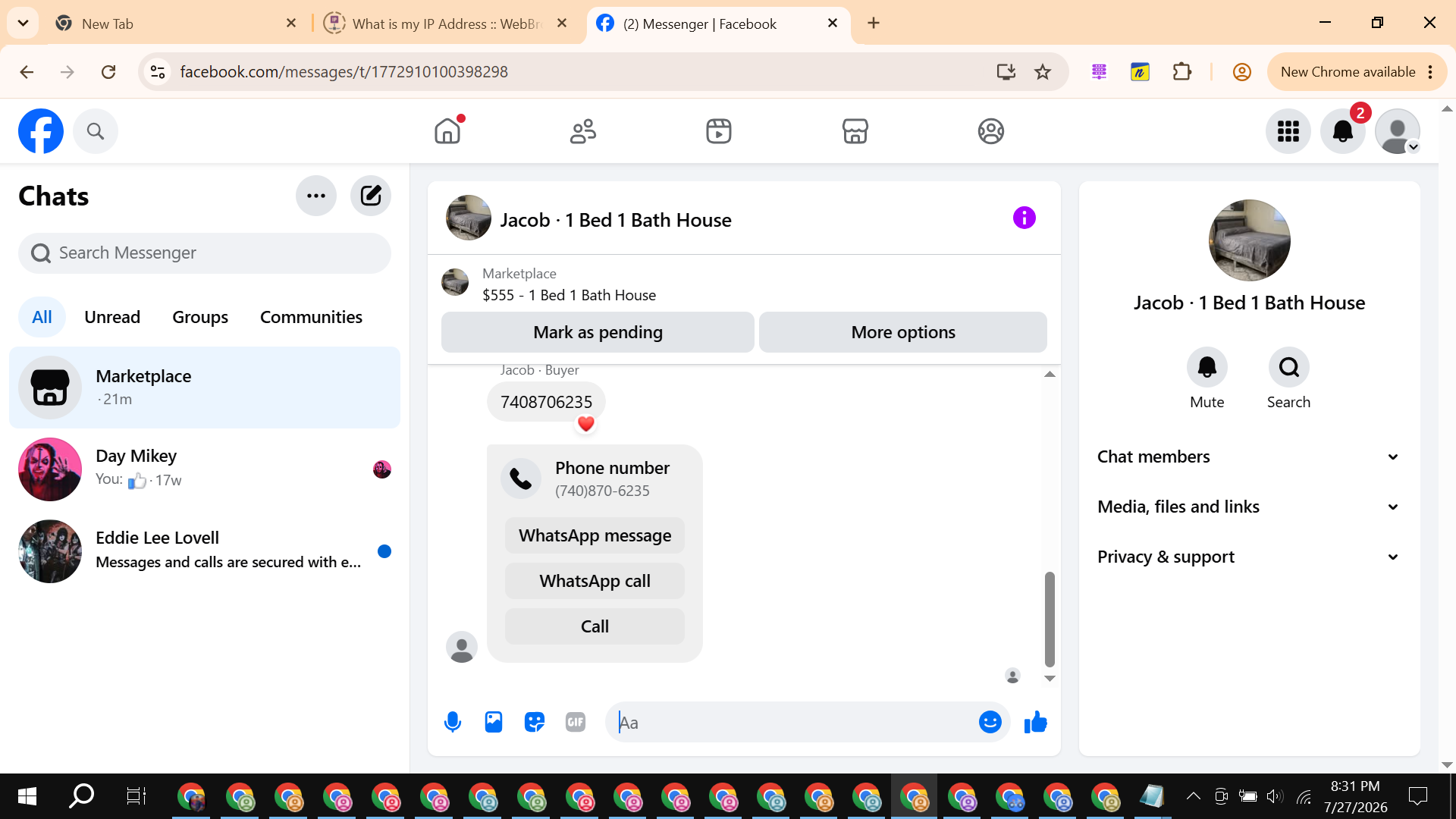Open the Facebook logo home link
This screenshot has height=819, width=1456.
[41, 131]
